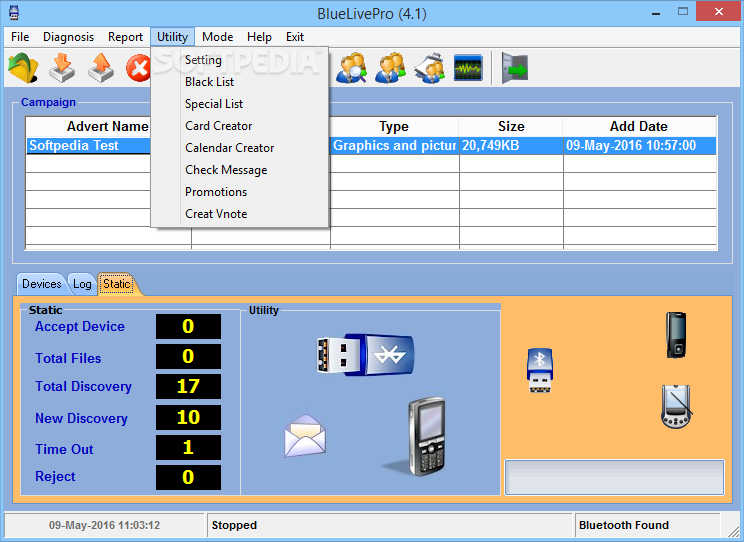Click the status bar date and time

104,525
